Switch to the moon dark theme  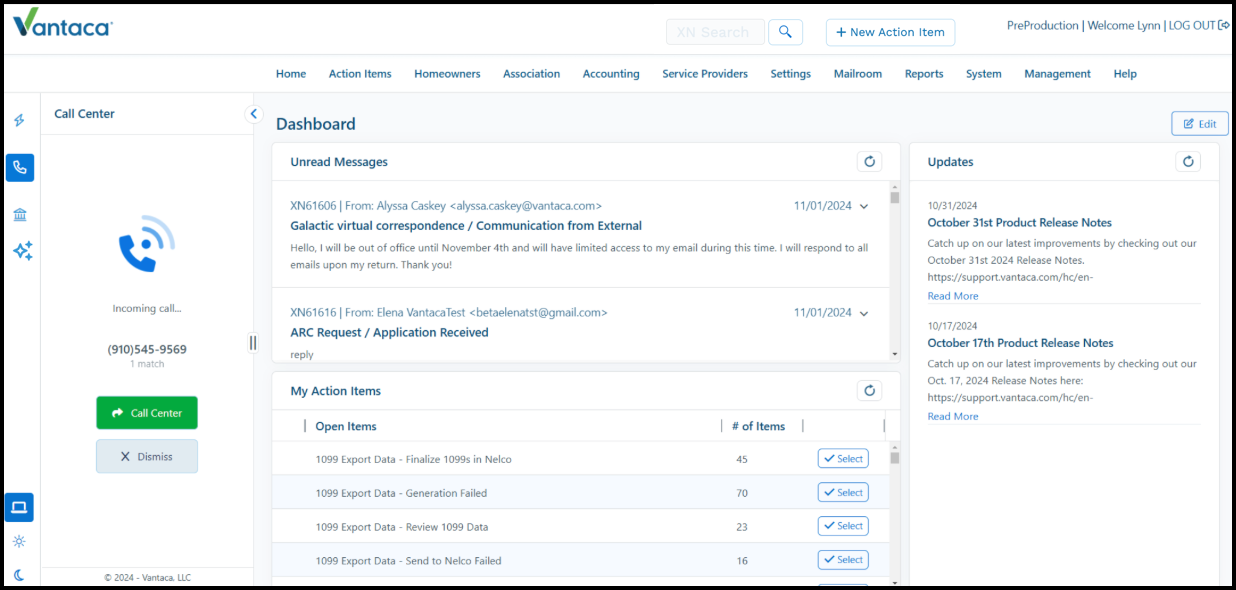click(x=19, y=575)
